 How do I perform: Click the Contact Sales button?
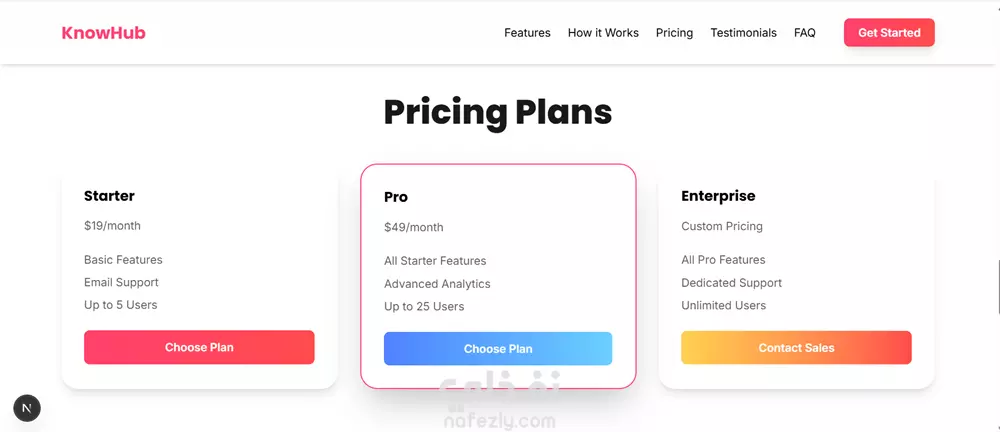[x=796, y=348]
